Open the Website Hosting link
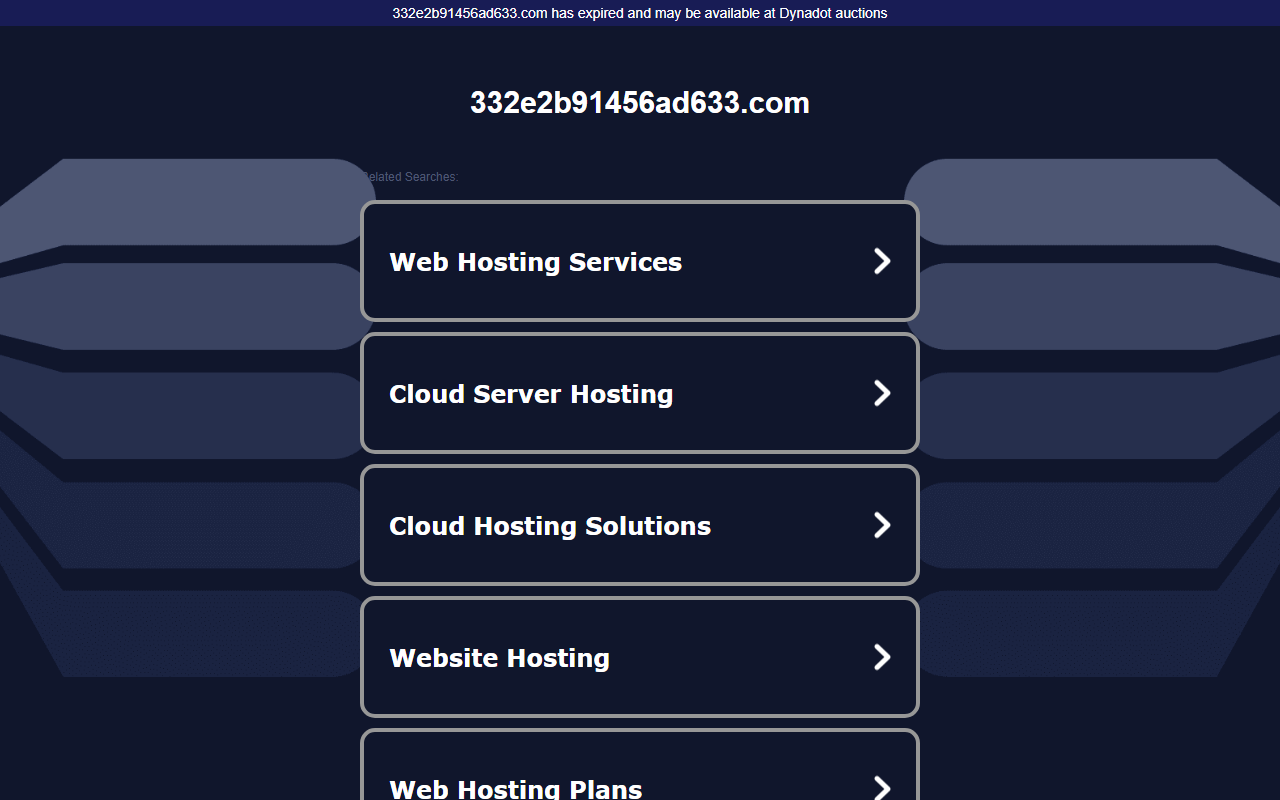 pos(640,657)
